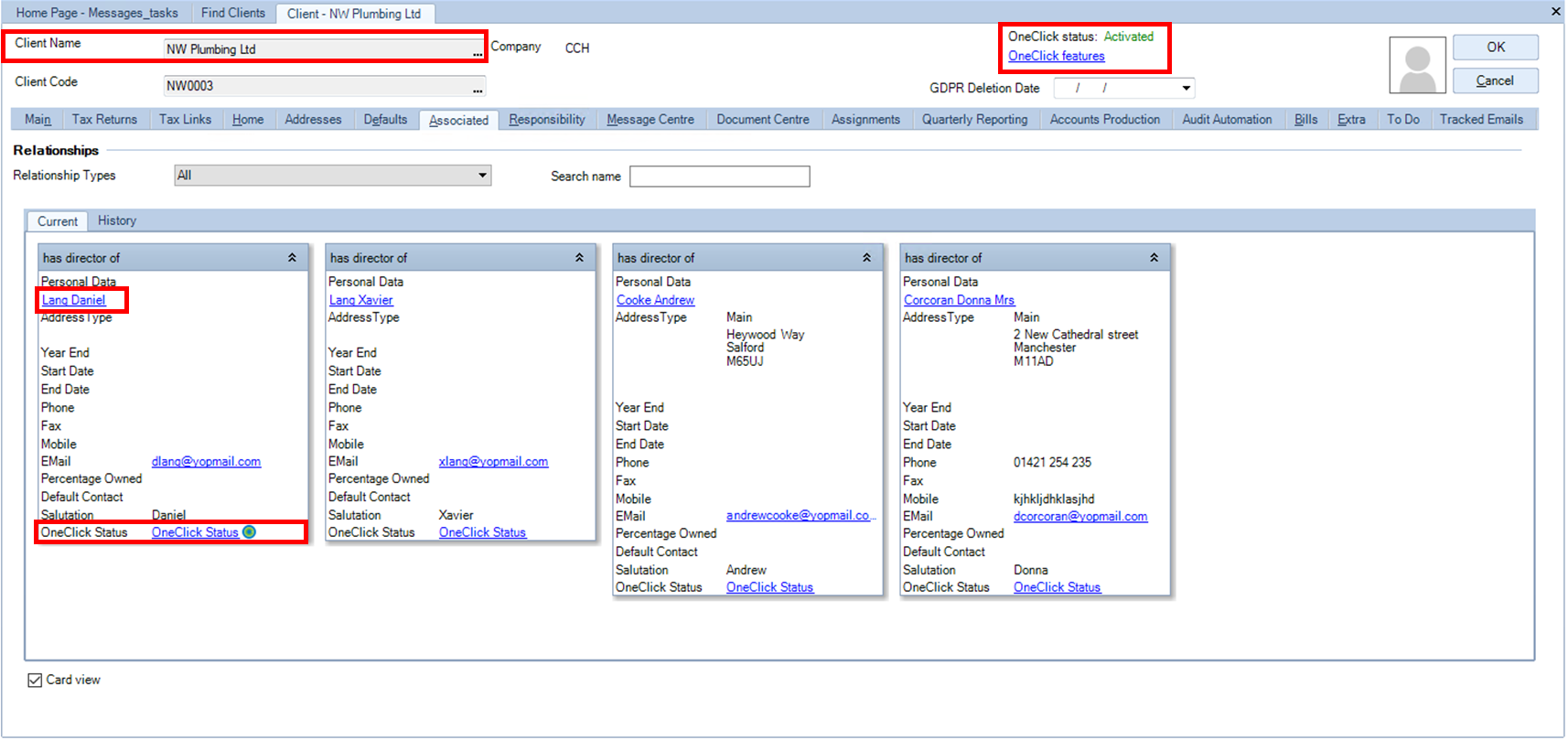Collapse the Lang Daniel director card
Screen dimensions: 1568x740
(x=292, y=258)
